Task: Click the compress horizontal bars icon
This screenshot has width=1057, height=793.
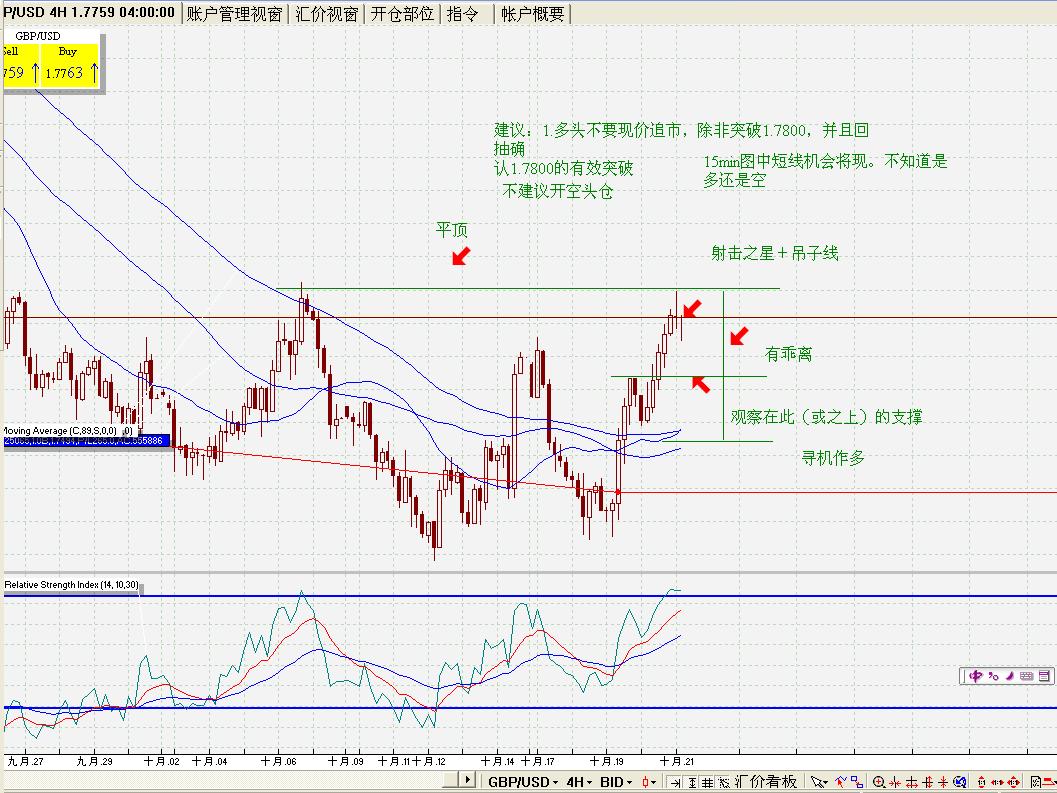Action: [895, 782]
